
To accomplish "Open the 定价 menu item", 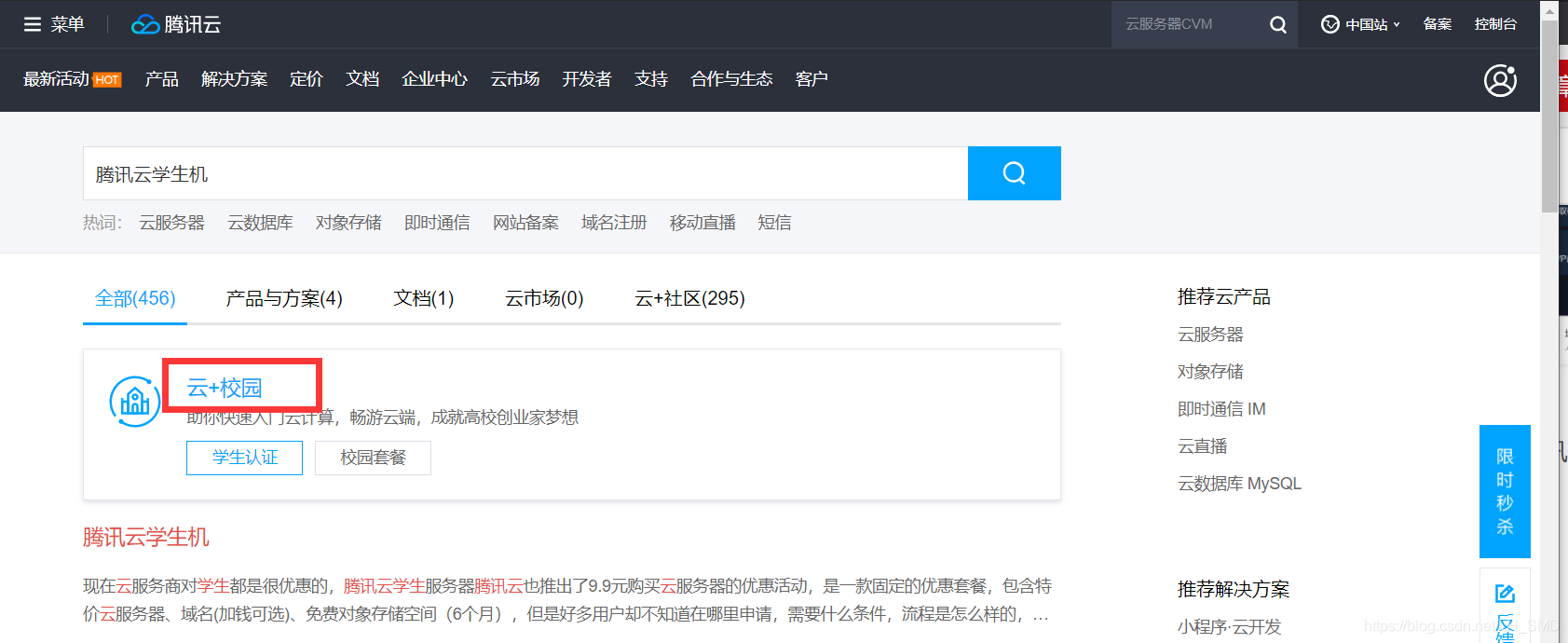I will pos(306,79).
